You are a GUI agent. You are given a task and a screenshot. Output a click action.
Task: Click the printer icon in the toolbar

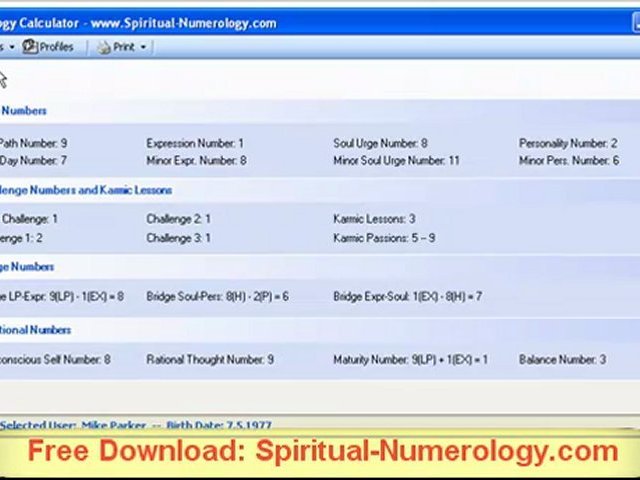(104, 47)
